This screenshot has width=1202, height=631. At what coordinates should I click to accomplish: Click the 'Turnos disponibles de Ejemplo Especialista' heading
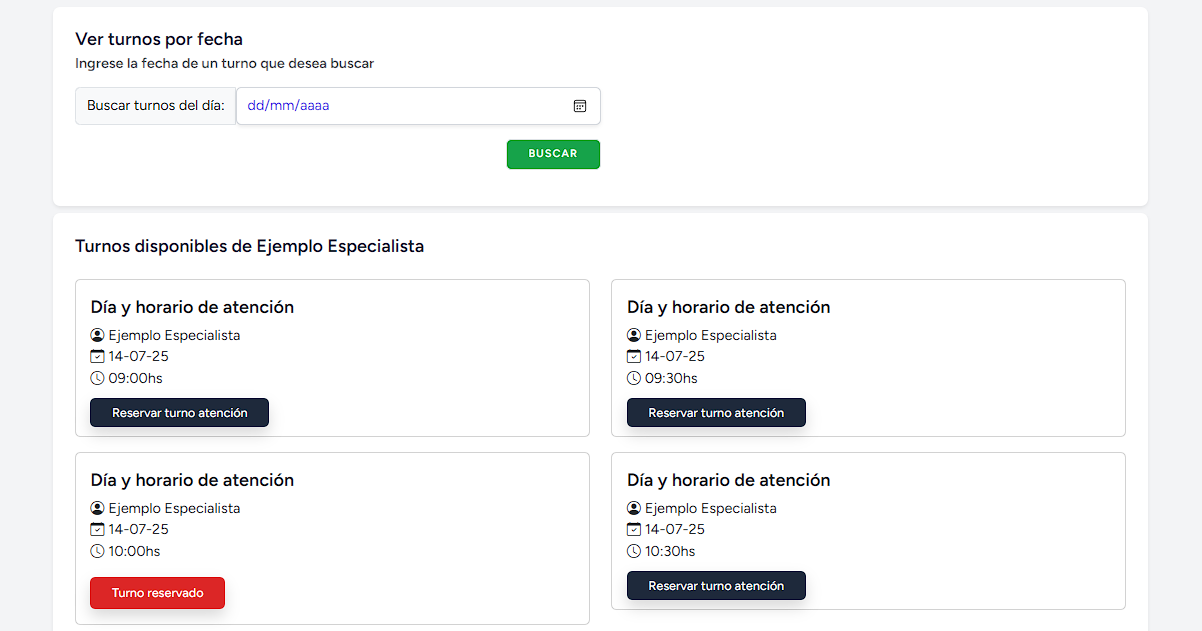pos(249,246)
